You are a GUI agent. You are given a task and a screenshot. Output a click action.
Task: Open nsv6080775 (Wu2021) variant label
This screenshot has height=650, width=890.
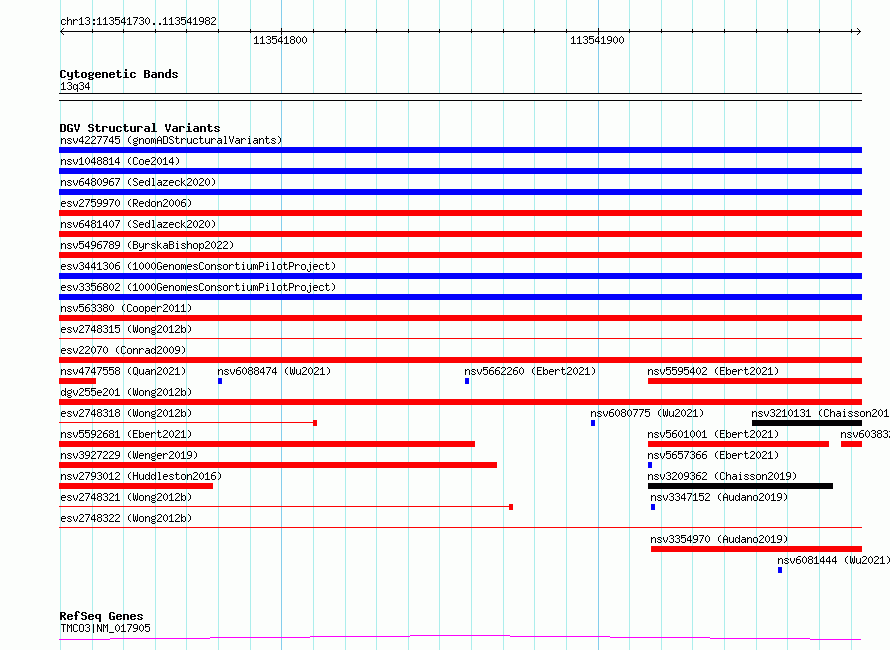647,413
